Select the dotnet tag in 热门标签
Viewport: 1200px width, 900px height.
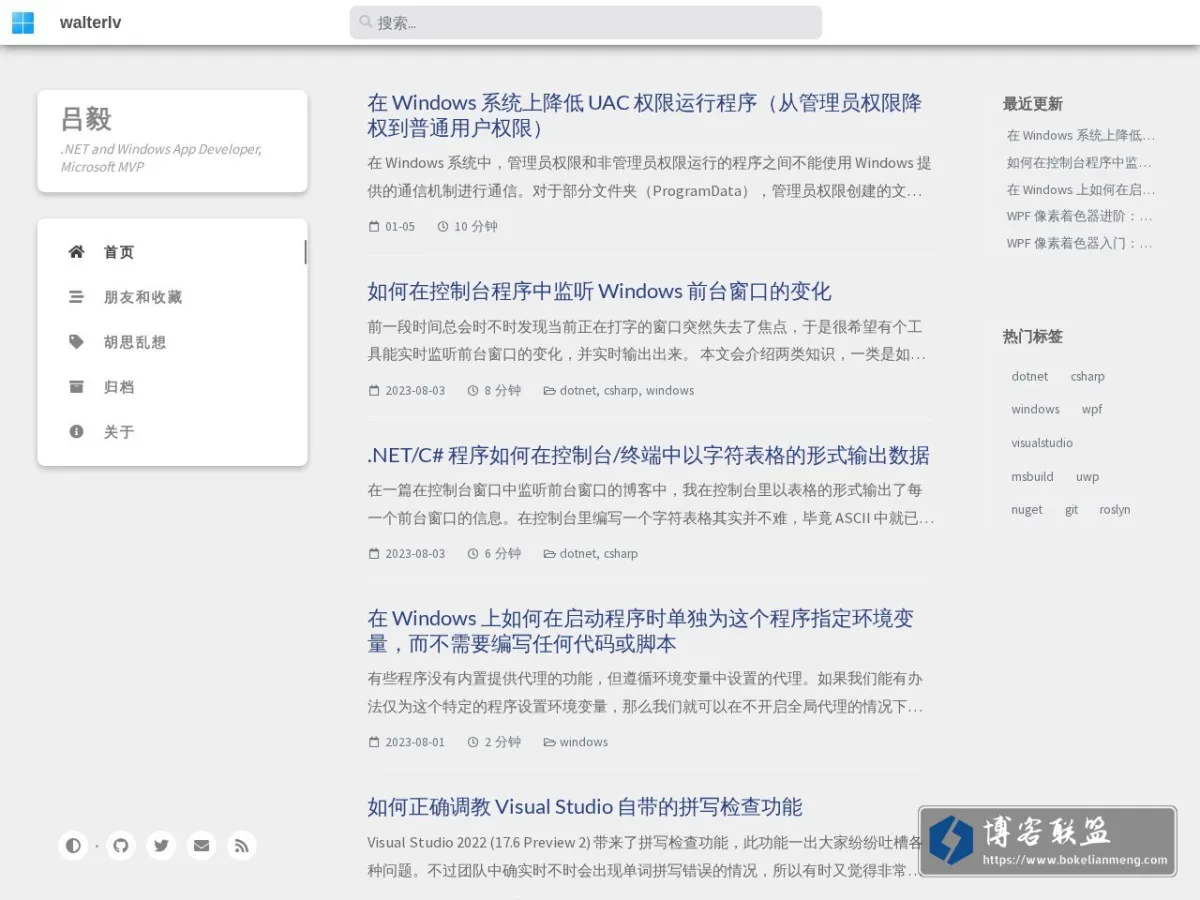(x=1030, y=377)
